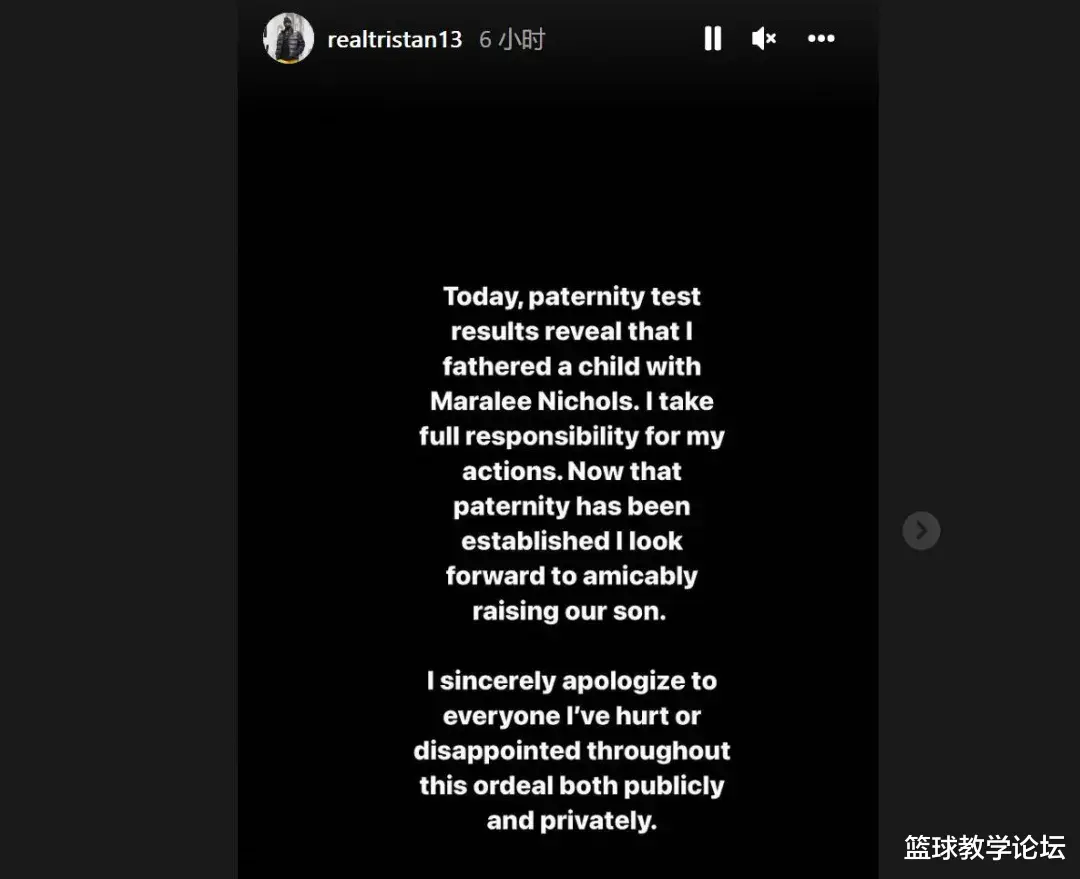
Task: Click the "I sincerely apologize to" line
Action: point(572,682)
